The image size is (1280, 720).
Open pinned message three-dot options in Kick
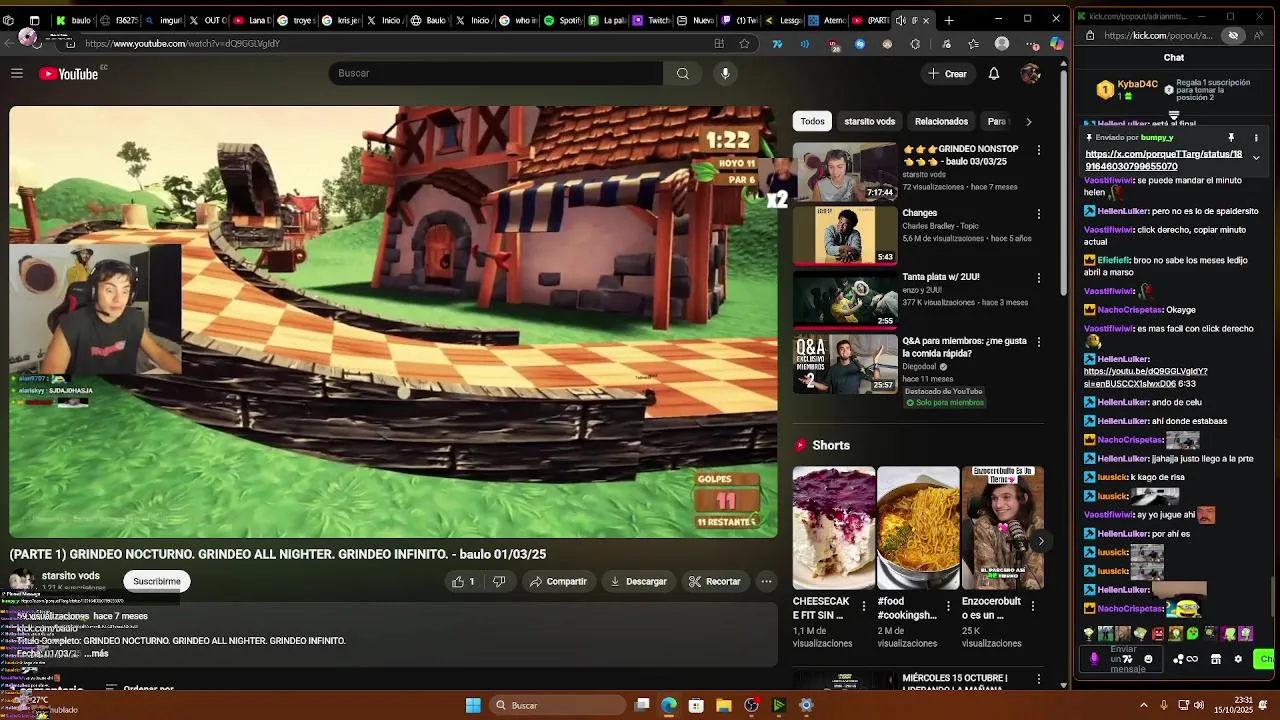coord(1256,138)
